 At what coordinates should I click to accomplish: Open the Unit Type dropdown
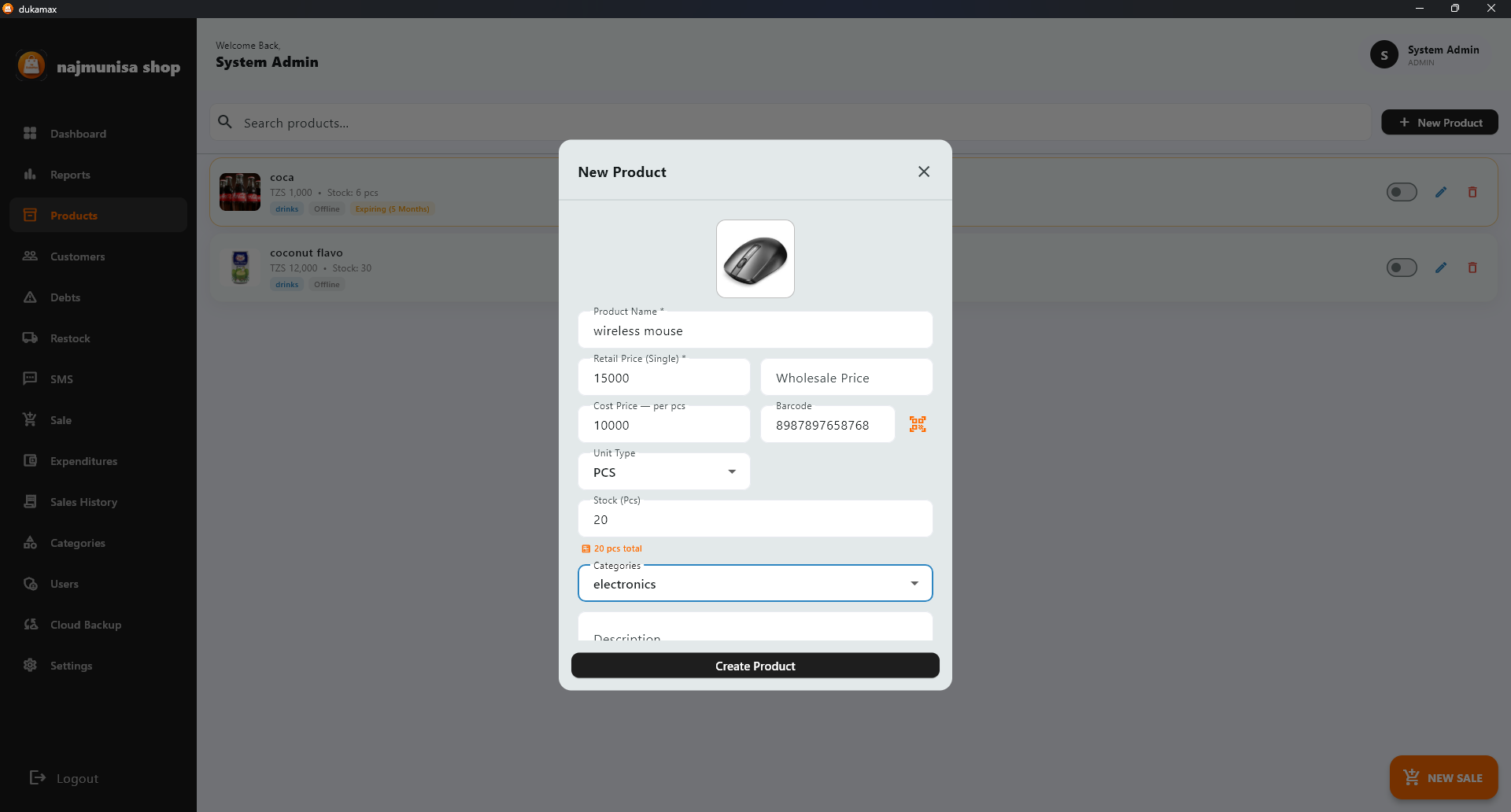[664, 471]
